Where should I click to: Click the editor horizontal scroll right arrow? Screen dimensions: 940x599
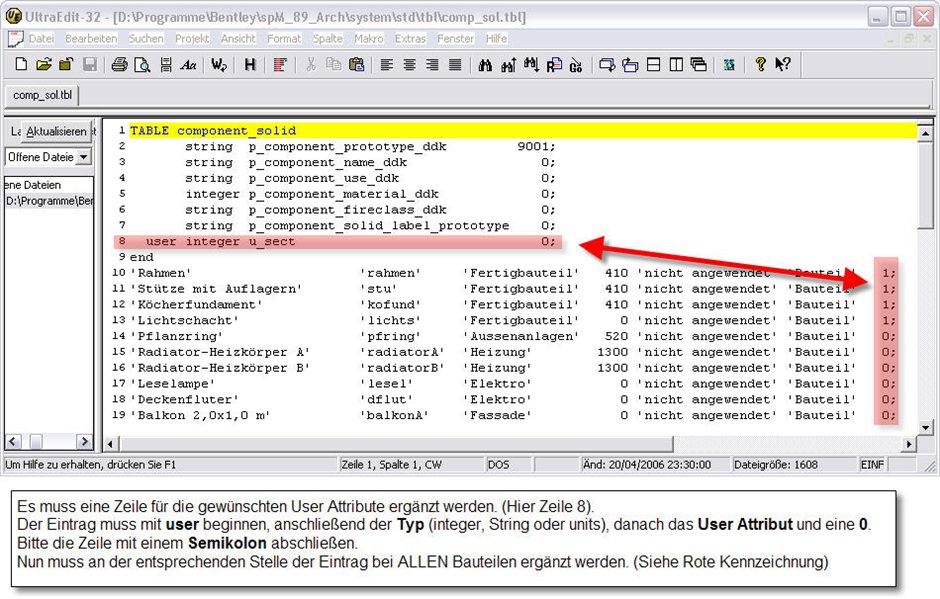(909, 444)
